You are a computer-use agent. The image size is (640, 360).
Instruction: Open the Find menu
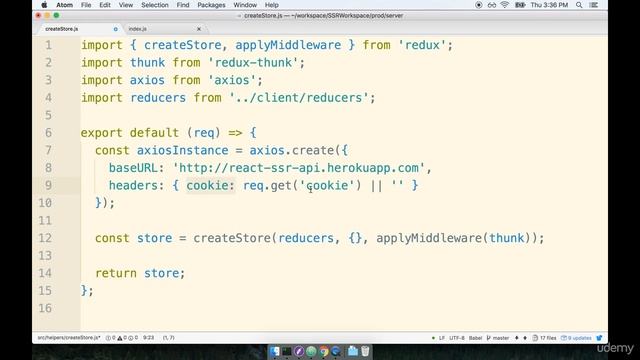point(183,5)
